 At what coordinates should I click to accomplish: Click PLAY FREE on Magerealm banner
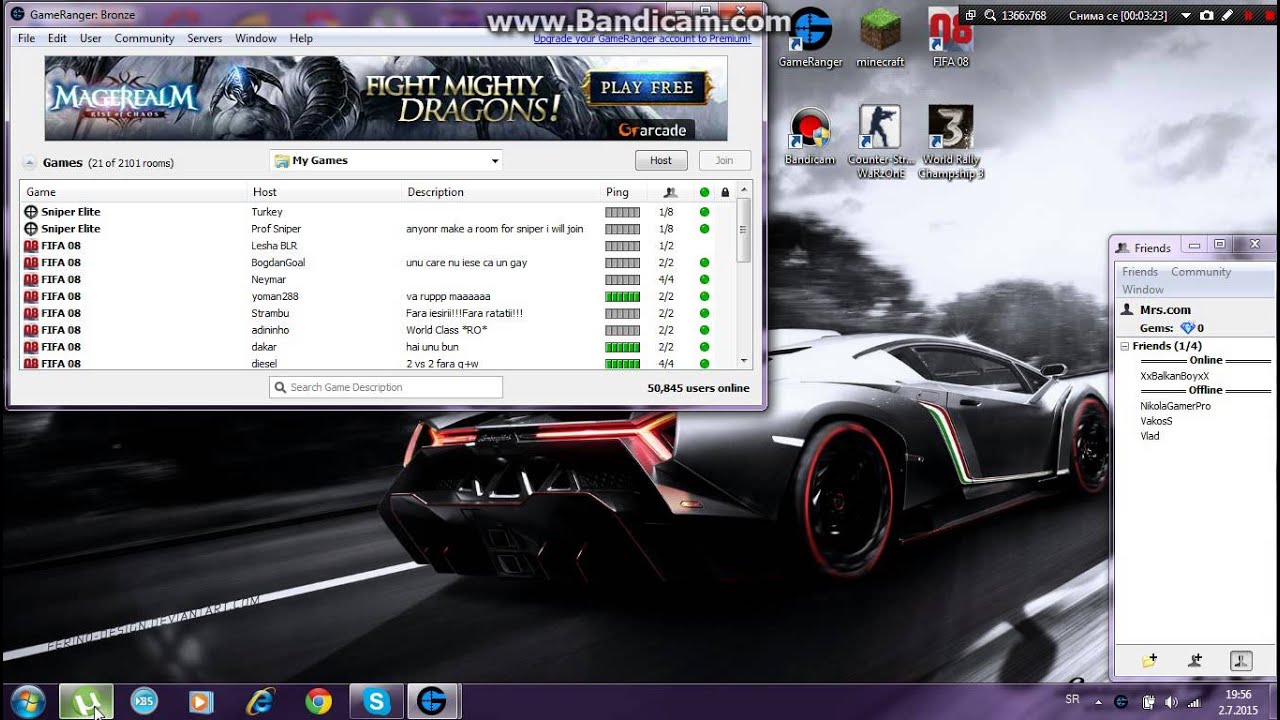646,88
